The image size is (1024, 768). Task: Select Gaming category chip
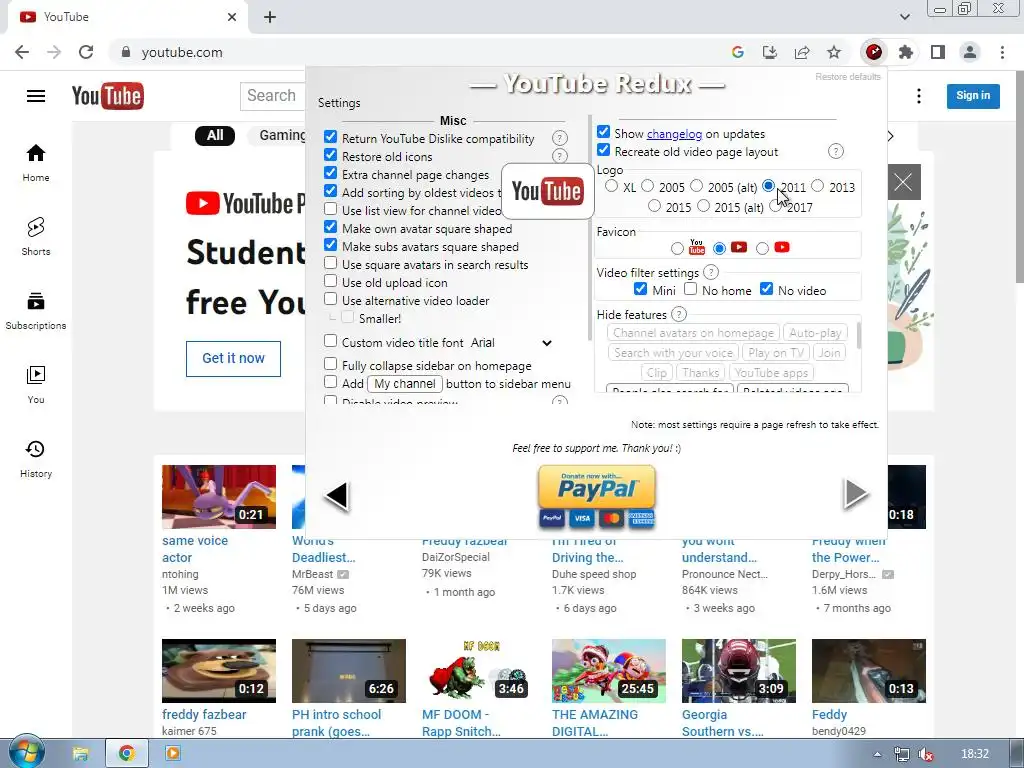pyautogui.click(x=281, y=135)
